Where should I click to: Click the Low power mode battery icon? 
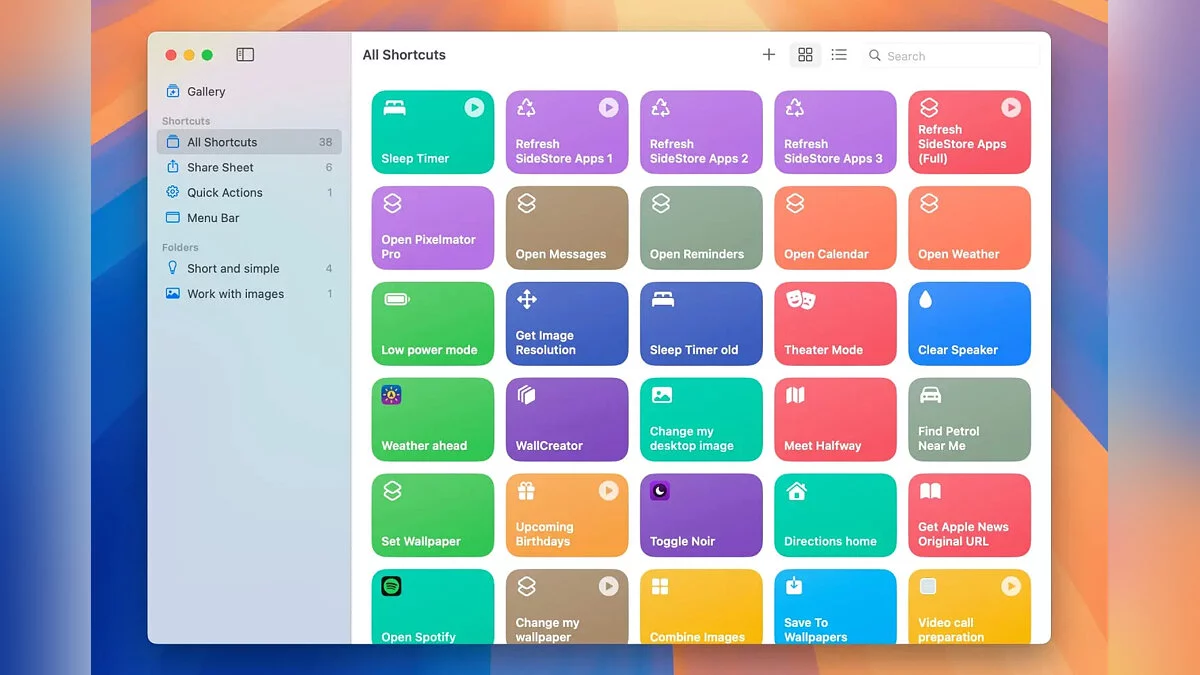tap(396, 299)
